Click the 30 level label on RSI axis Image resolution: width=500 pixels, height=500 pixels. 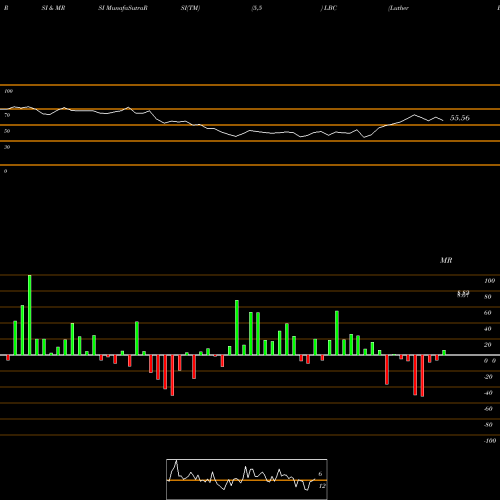pyautogui.click(x=7, y=147)
